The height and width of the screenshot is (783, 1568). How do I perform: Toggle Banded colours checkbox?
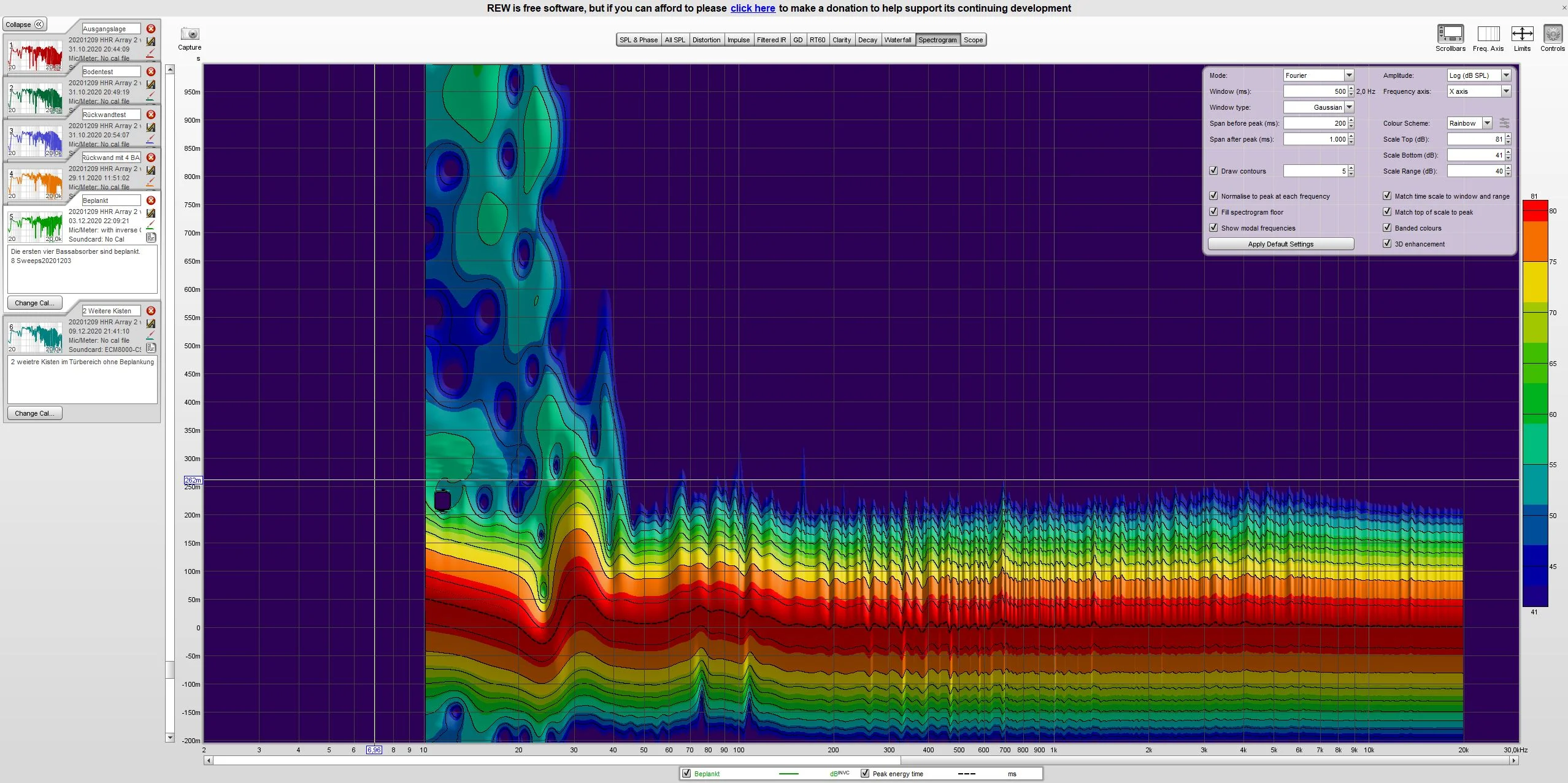(1387, 227)
